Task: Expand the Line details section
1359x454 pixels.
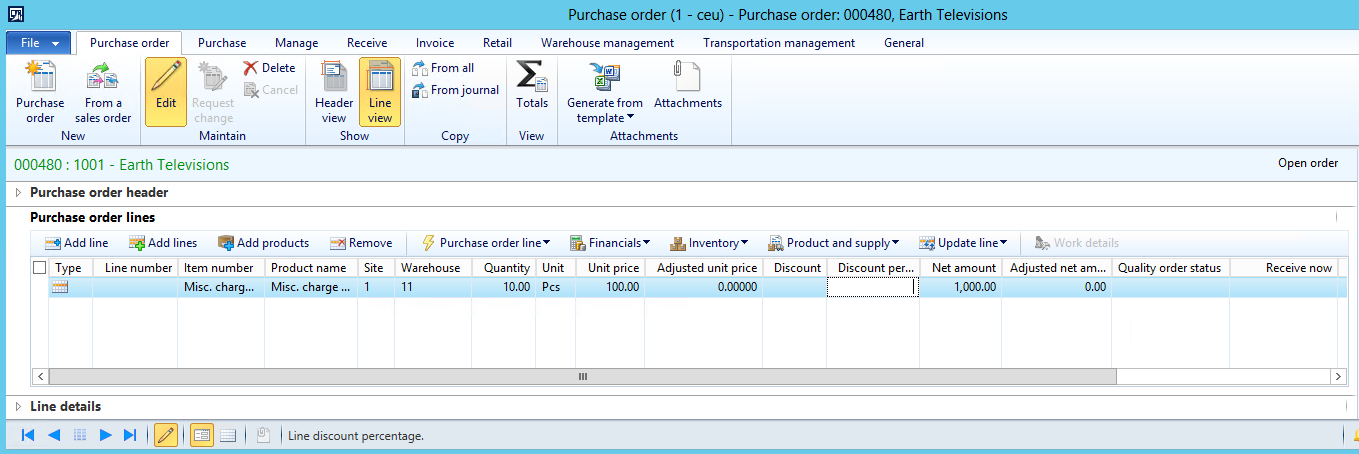Action: click(18, 406)
